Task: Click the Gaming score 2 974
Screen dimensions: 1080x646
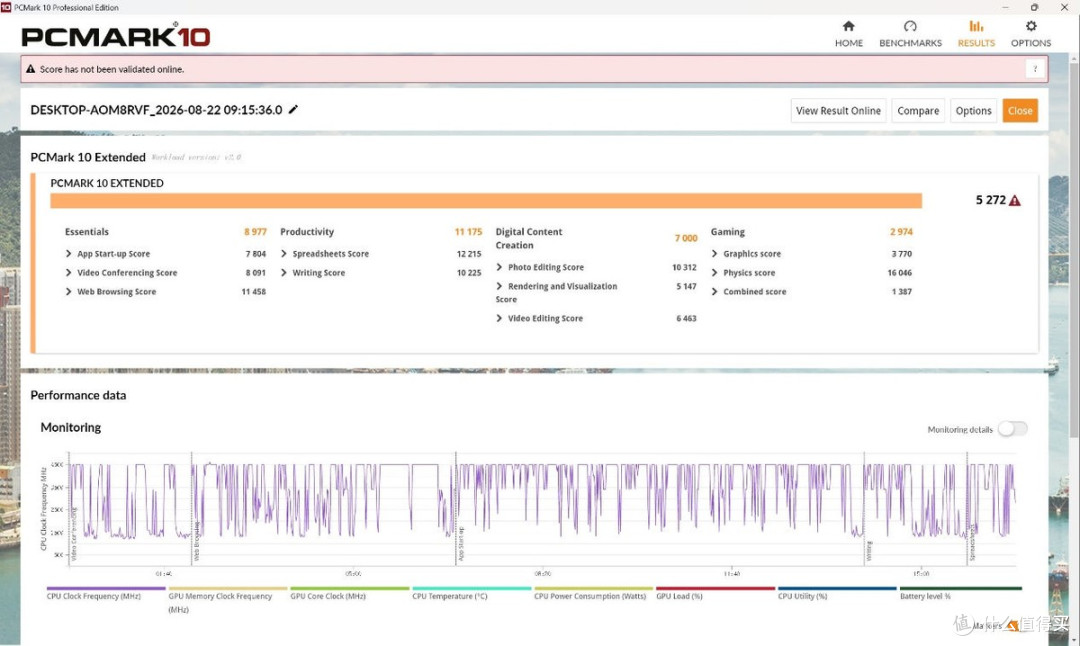Action: coord(901,232)
